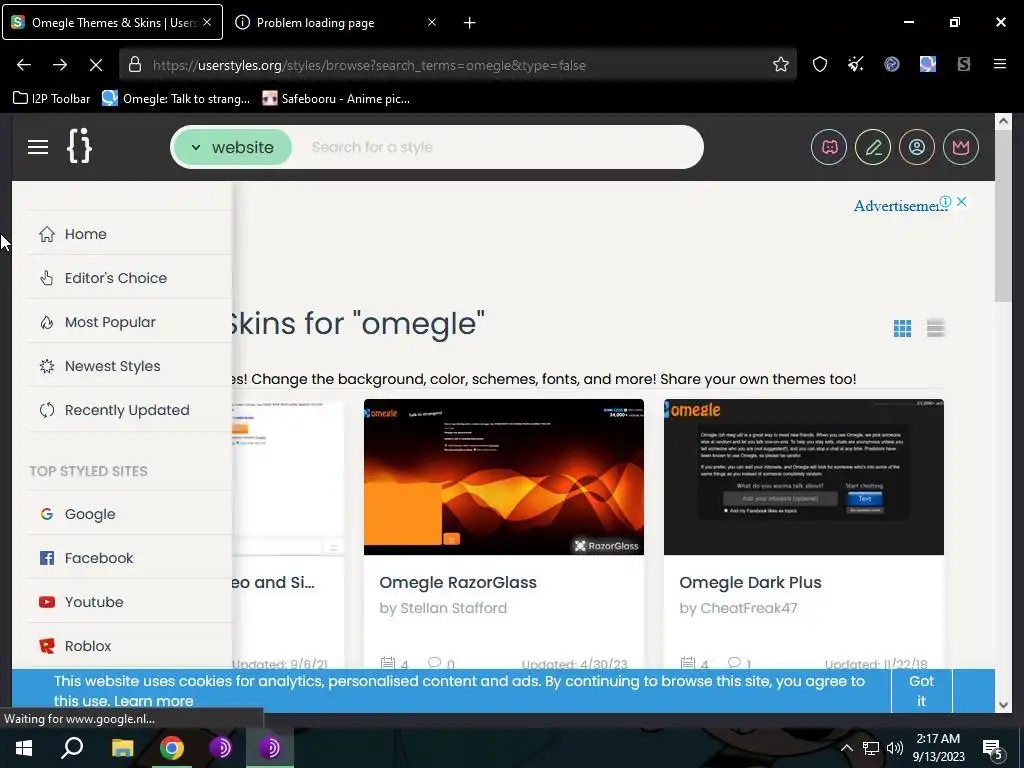The height and width of the screenshot is (768, 1024).
Task: Open the ad info icon
Action: tap(945, 202)
